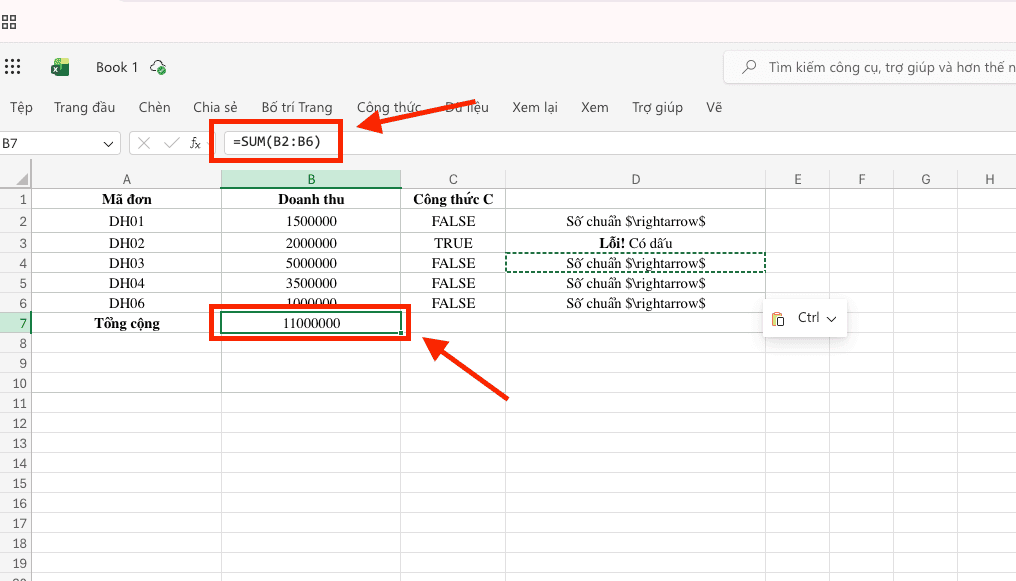The width and height of the screenshot is (1016, 581).
Task: Open the Microsoft 365 app launcher grid
Action: point(12,67)
